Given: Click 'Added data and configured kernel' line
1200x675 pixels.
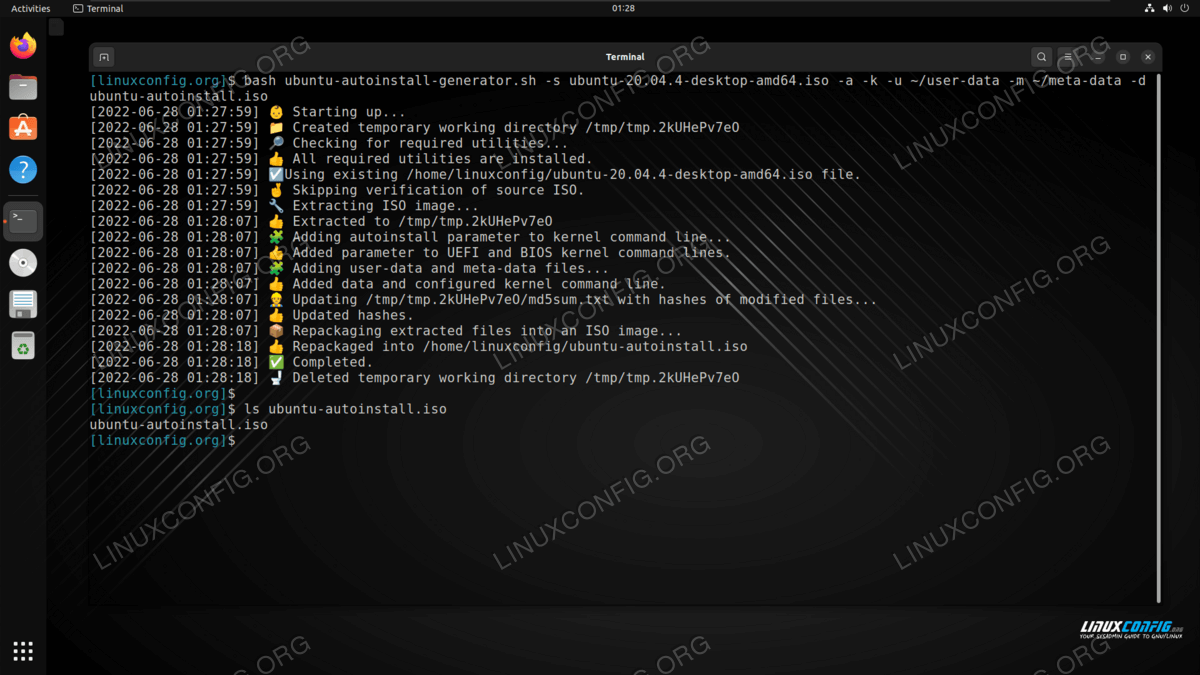Looking at the screenshot, I should (x=377, y=284).
